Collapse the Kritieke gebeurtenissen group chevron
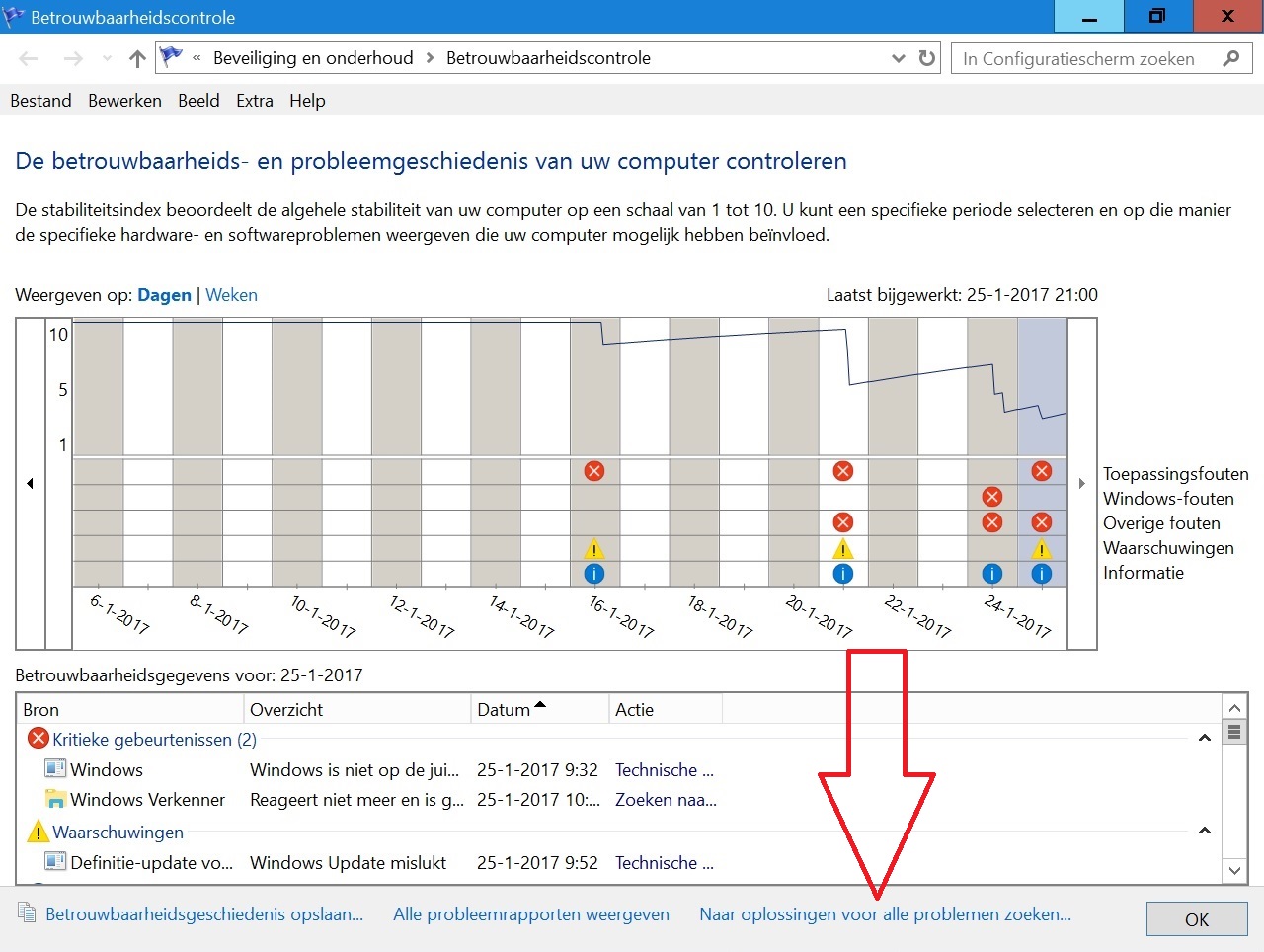This screenshot has height=952, width=1264. (x=1205, y=738)
